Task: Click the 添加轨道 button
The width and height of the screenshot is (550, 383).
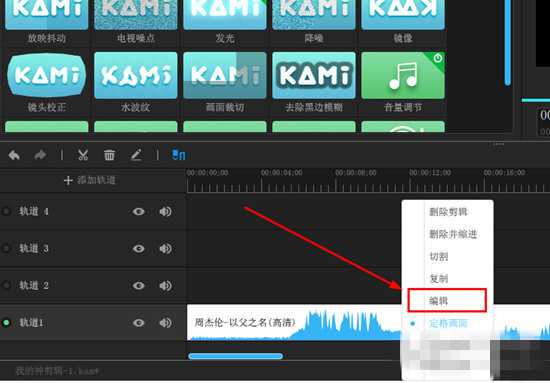Action: [x=89, y=180]
